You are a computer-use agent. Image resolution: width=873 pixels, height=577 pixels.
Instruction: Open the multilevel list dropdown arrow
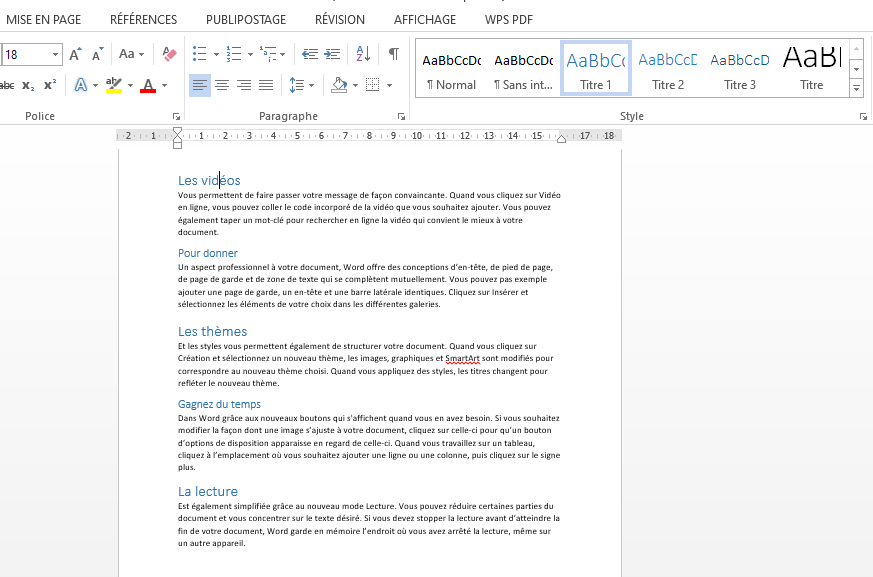pos(283,54)
